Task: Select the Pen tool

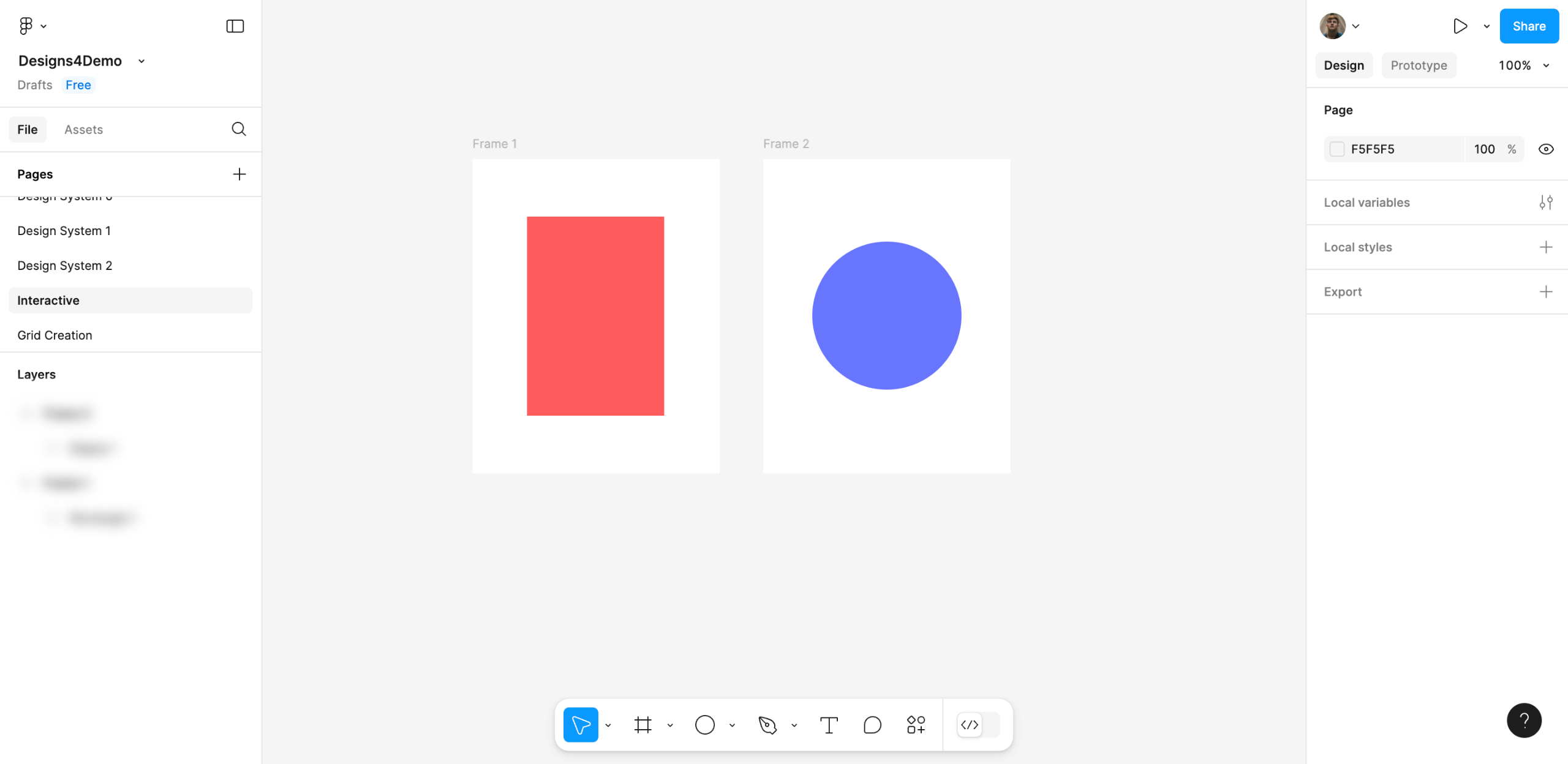Action: [x=767, y=725]
